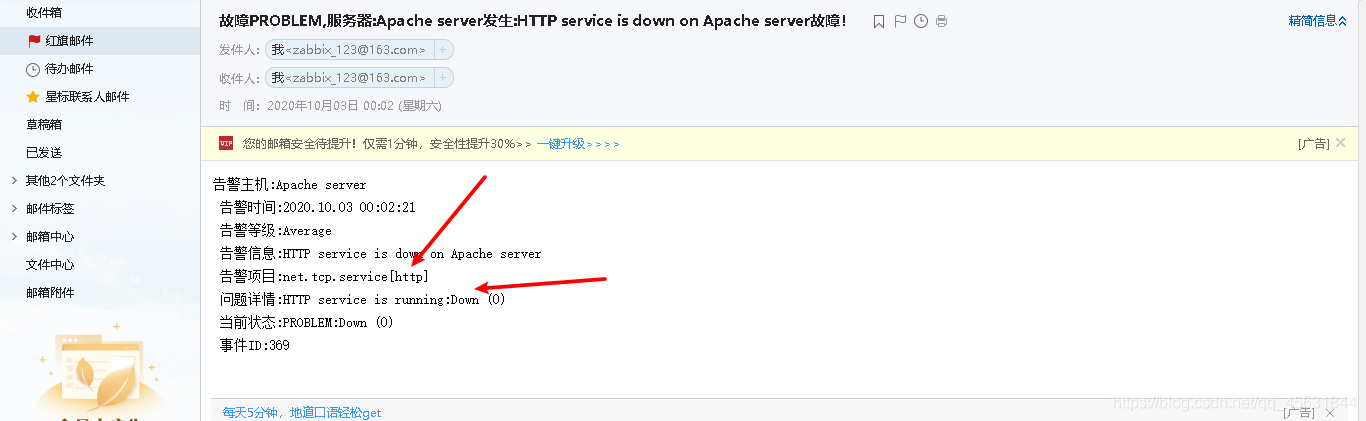Screen dimensions: 1366x421
Task: Expand the 其他2个文件夹 folder group
Action: click(x=13, y=181)
